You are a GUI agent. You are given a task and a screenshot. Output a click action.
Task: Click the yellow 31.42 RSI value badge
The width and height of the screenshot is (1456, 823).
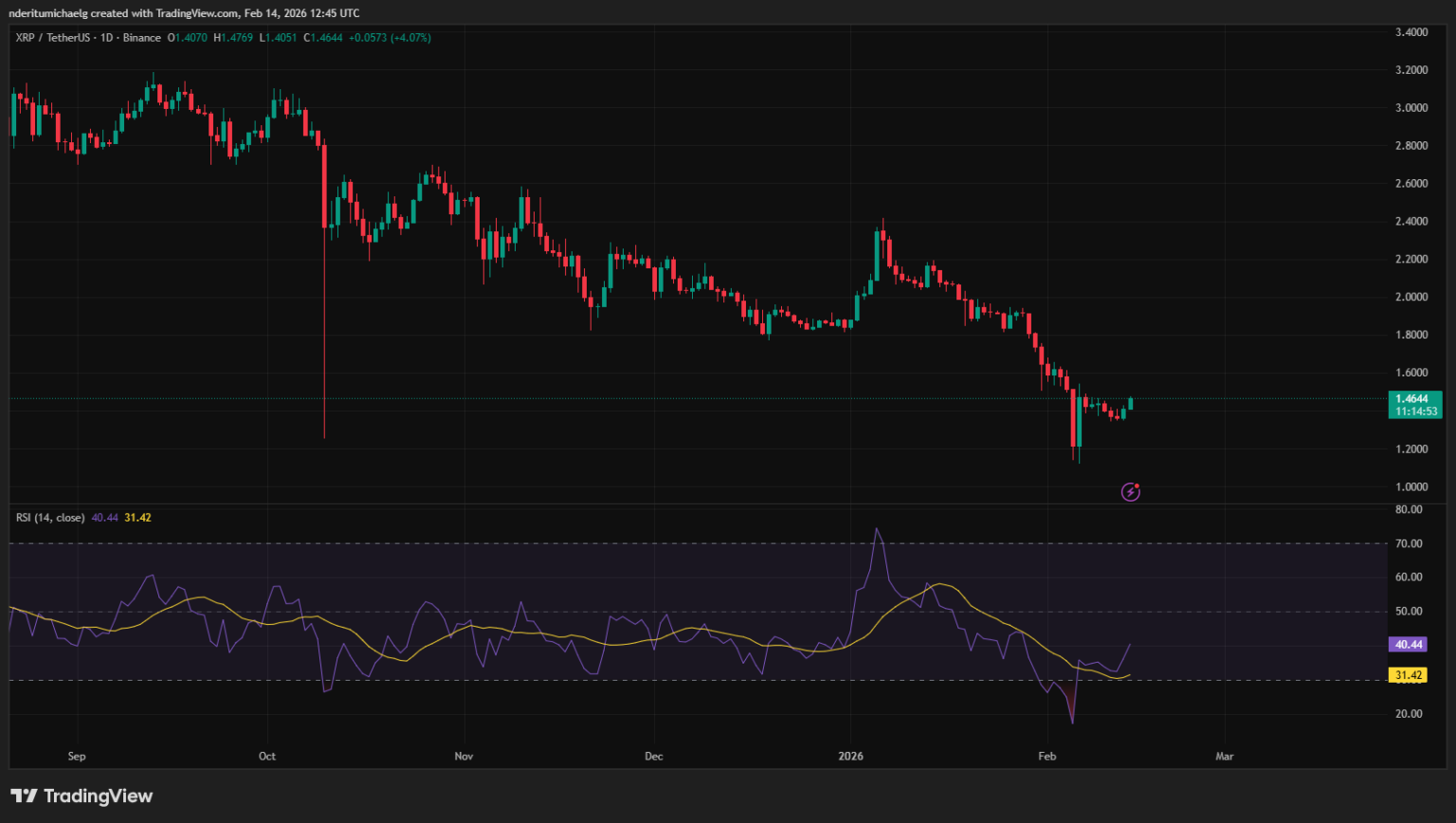(x=1410, y=675)
